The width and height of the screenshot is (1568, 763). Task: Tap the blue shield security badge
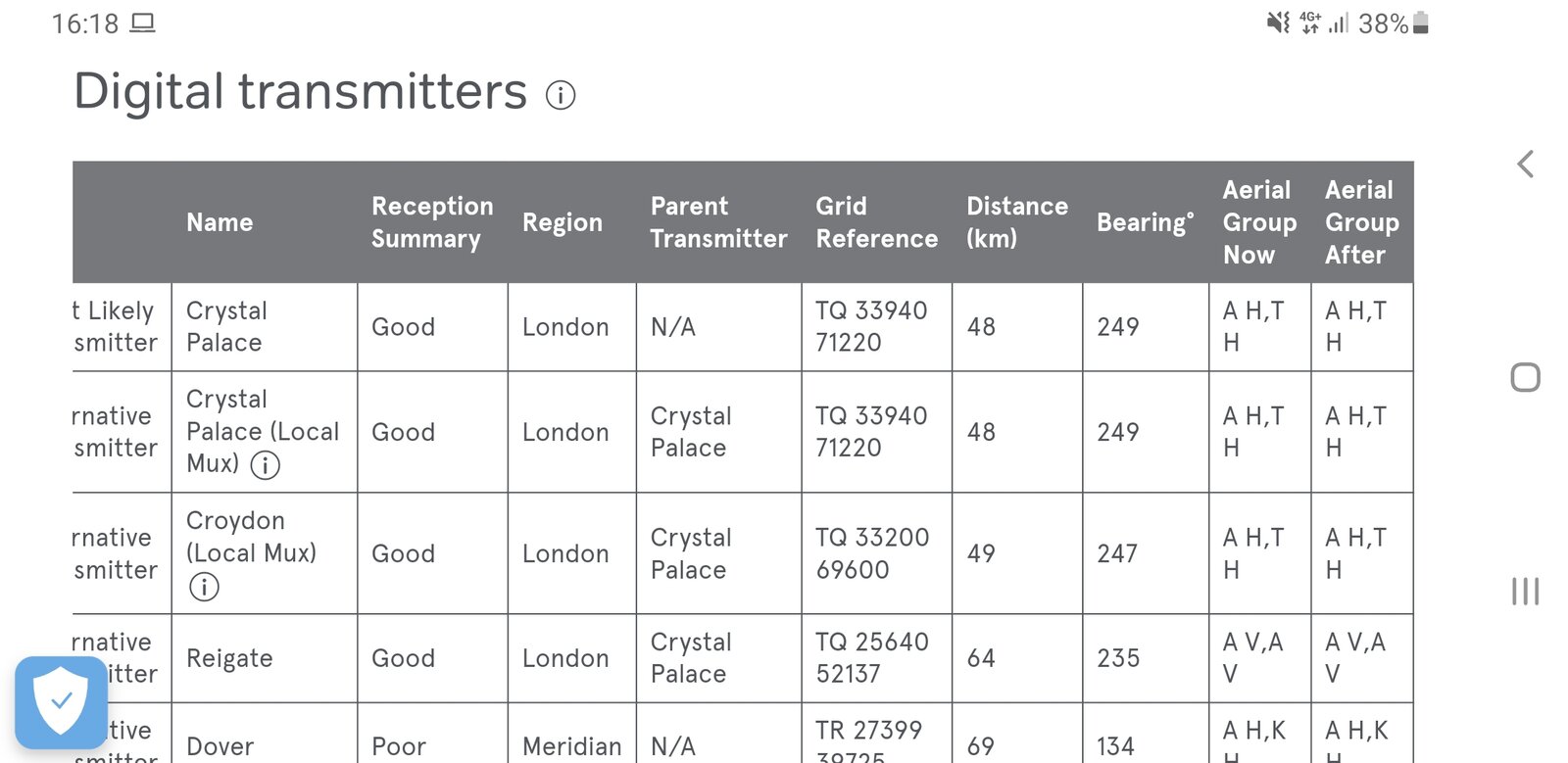tap(61, 701)
